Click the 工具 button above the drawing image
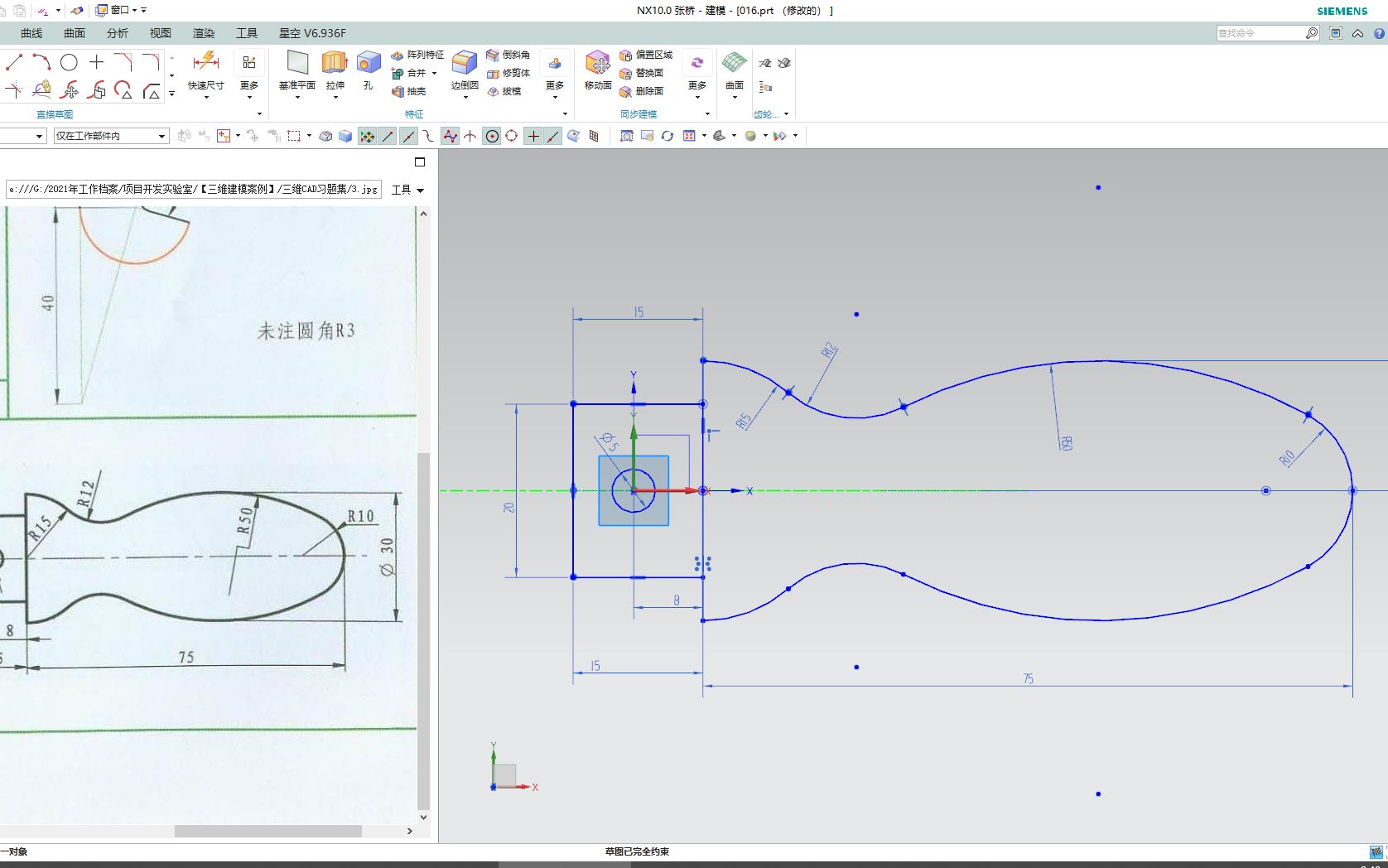Viewport: 1388px width, 868px height. (x=401, y=189)
